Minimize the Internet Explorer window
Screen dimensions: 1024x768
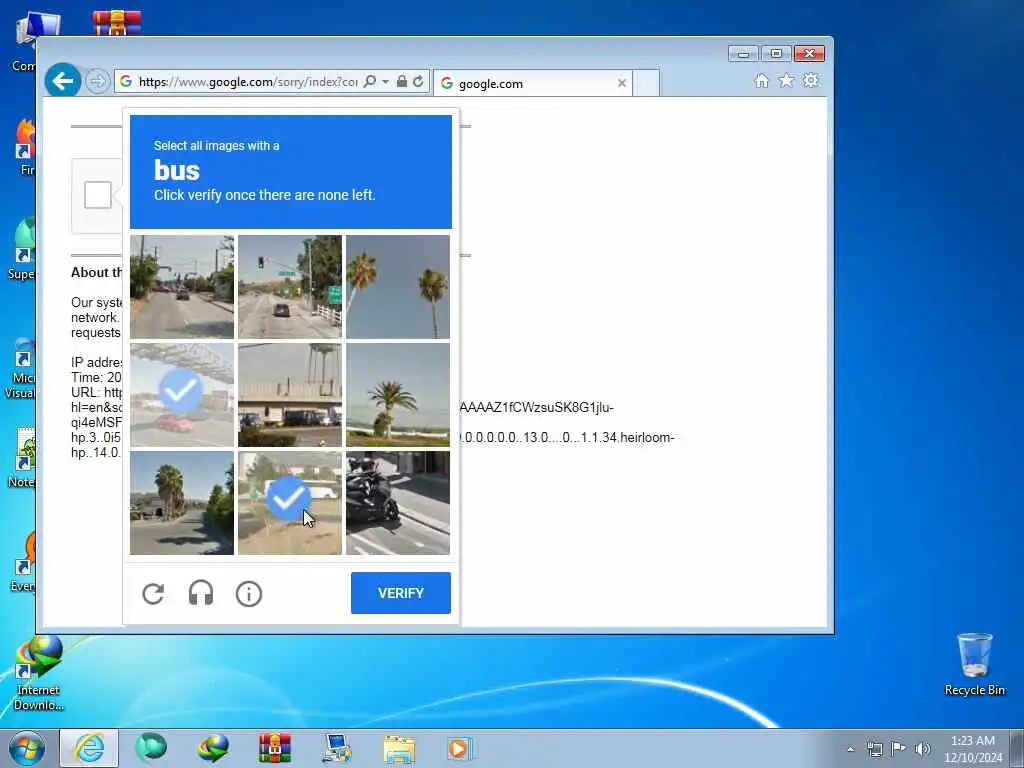pos(743,54)
